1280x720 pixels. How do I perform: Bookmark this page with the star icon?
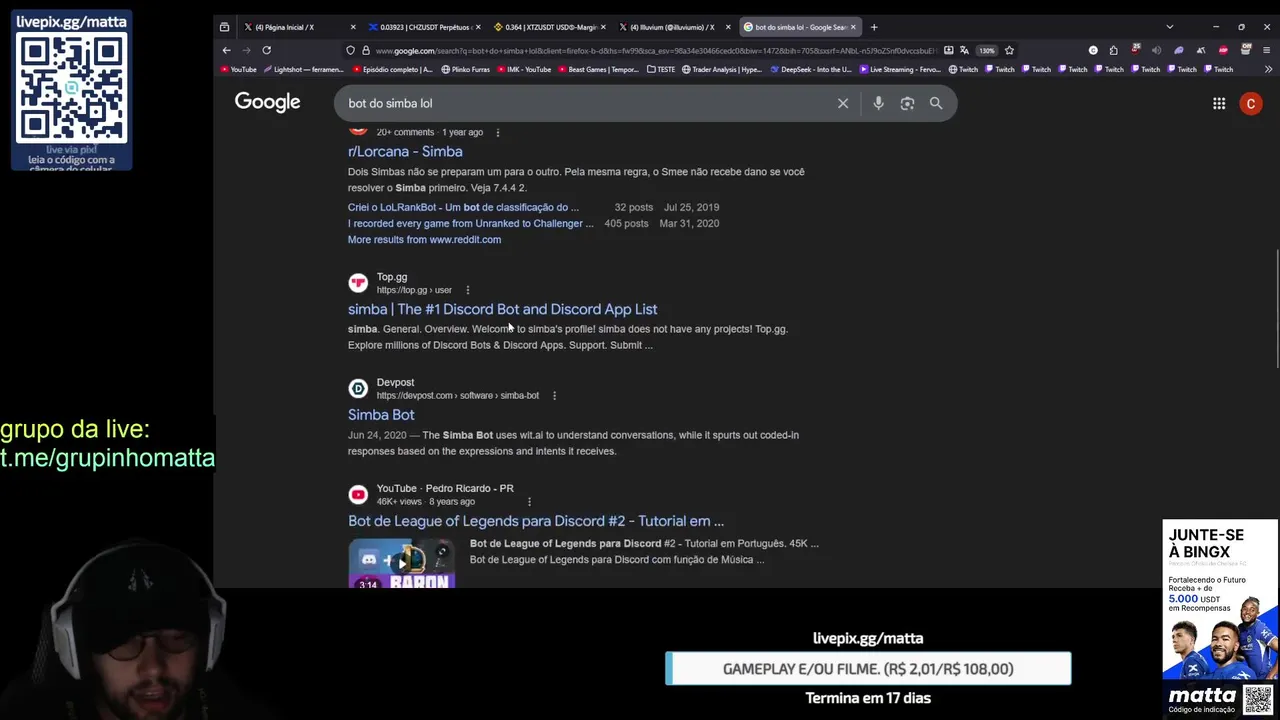click(x=1009, y=50)
